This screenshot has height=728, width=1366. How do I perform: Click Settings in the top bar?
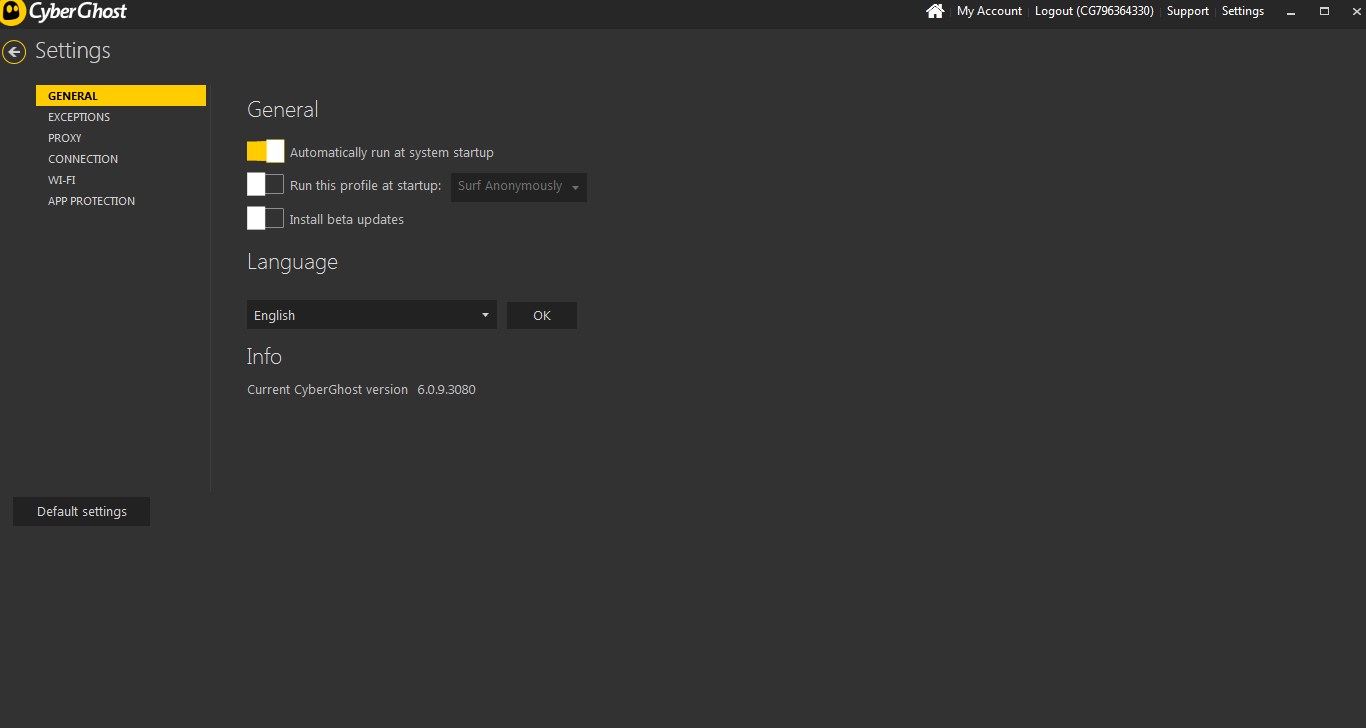coord(1243,11)
